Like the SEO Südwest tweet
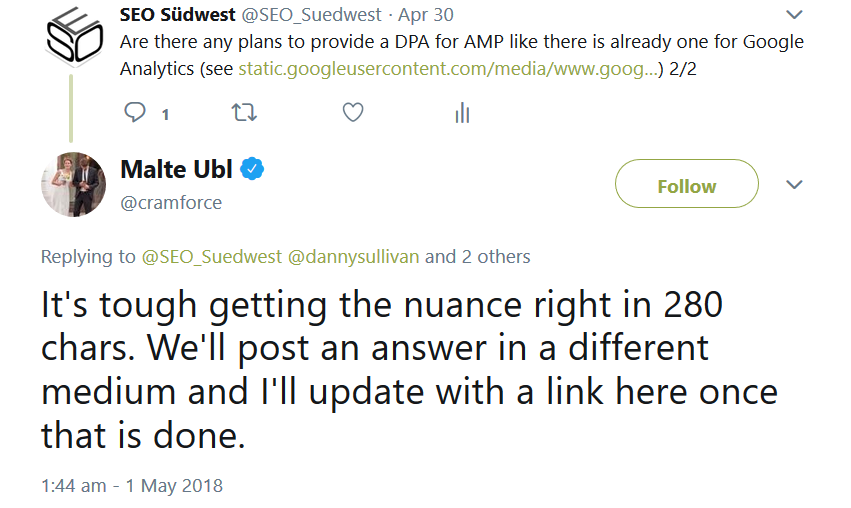 click(352, 113)
